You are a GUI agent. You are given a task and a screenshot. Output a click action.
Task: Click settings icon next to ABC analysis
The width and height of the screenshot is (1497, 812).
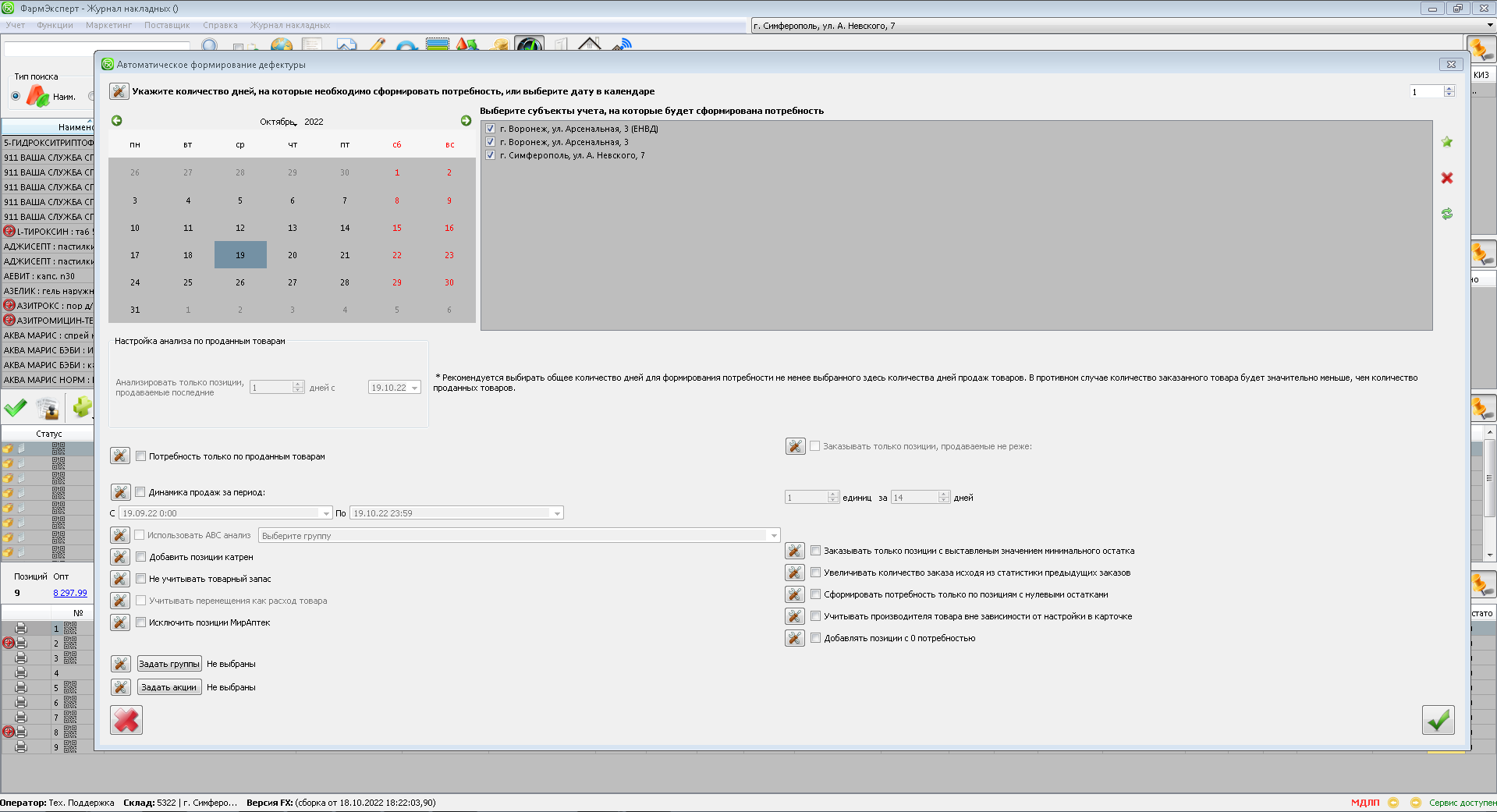pos(120,535)
